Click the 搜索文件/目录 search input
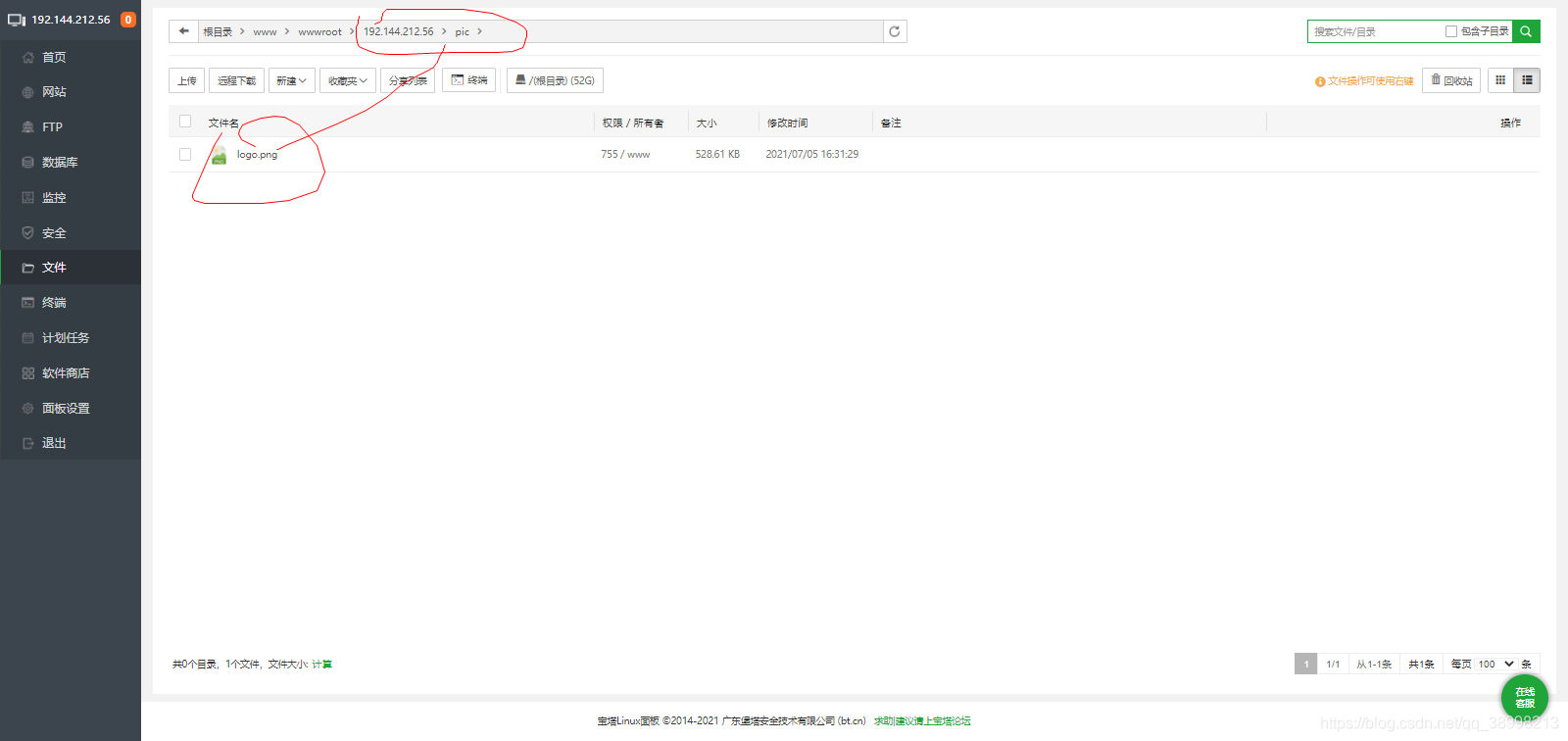The height and width of the screenshot is (741, 1568). point(1376,31)
